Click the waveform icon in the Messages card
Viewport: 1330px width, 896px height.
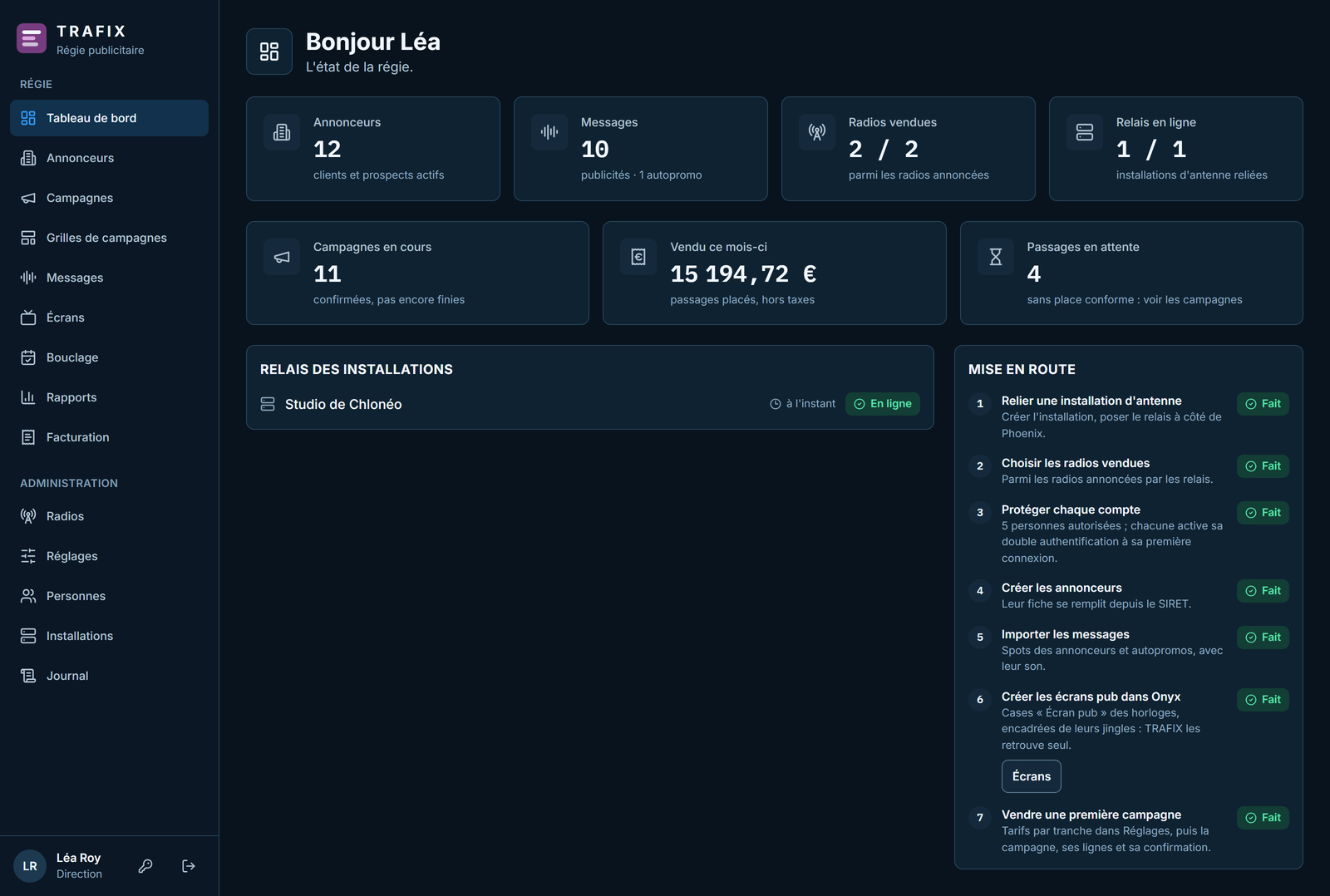(549, 132)
